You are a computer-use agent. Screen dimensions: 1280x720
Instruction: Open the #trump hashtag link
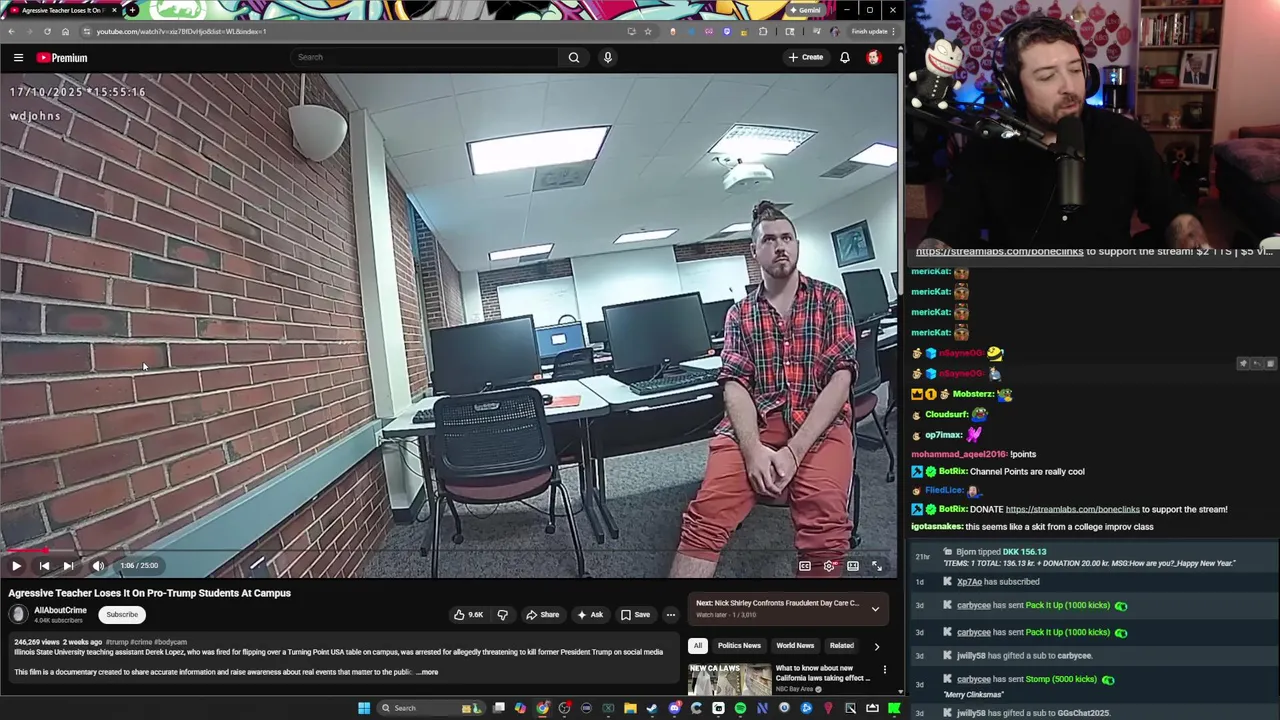click(x=117, y=642)
